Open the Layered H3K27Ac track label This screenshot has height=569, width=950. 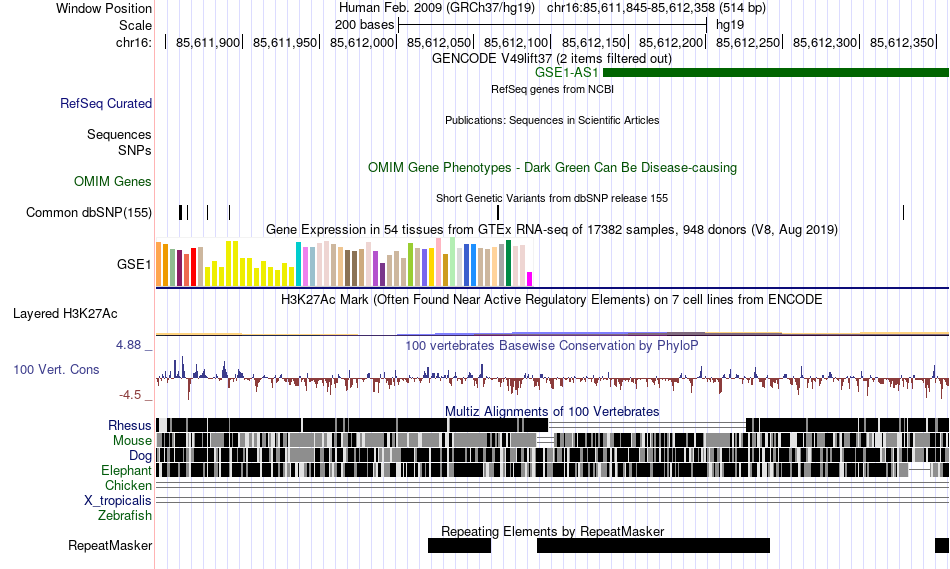tap(65, 313)
